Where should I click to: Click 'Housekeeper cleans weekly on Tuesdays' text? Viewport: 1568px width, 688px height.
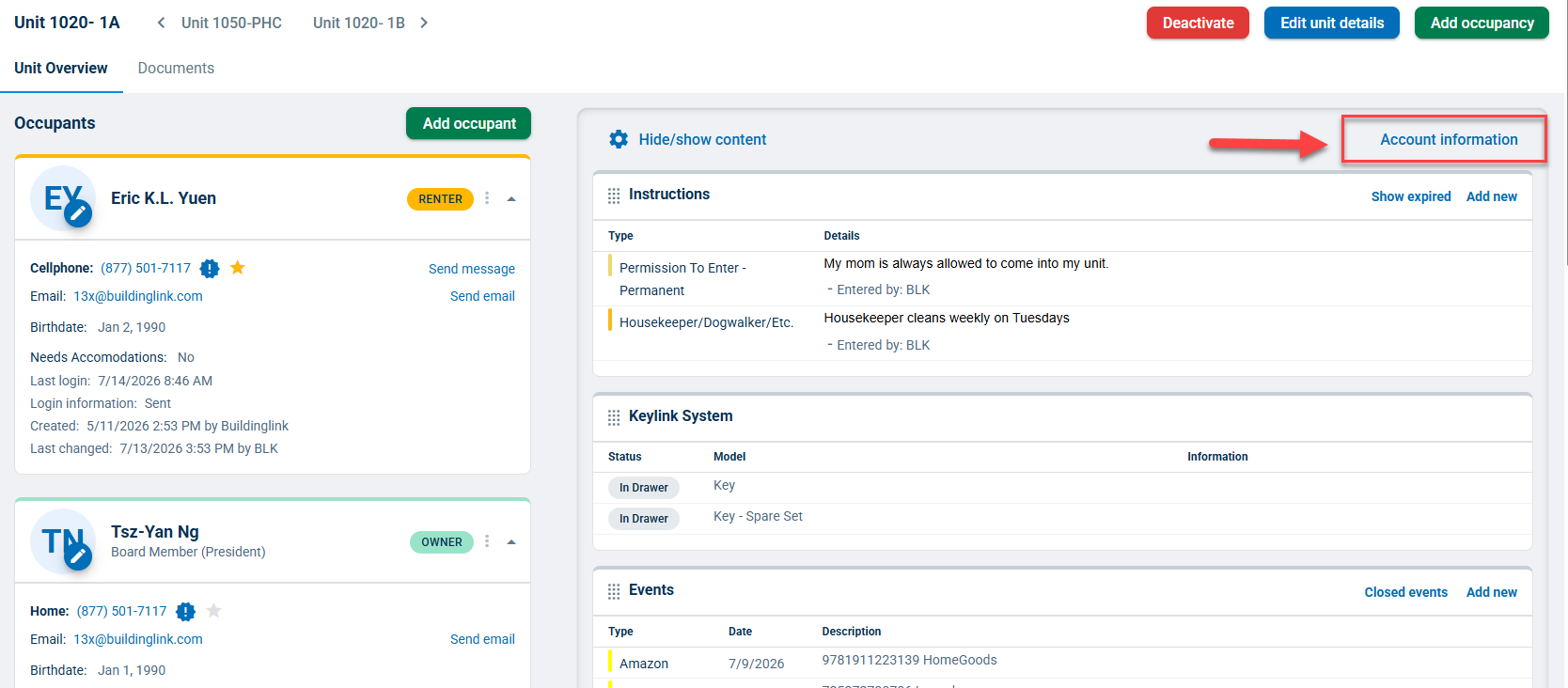(x=947, y=318)
